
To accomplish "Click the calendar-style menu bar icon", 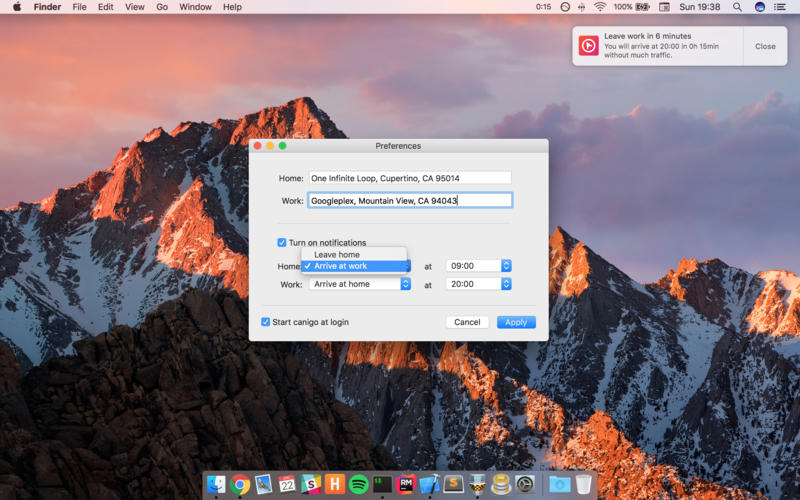I will [x=664, y=7].
